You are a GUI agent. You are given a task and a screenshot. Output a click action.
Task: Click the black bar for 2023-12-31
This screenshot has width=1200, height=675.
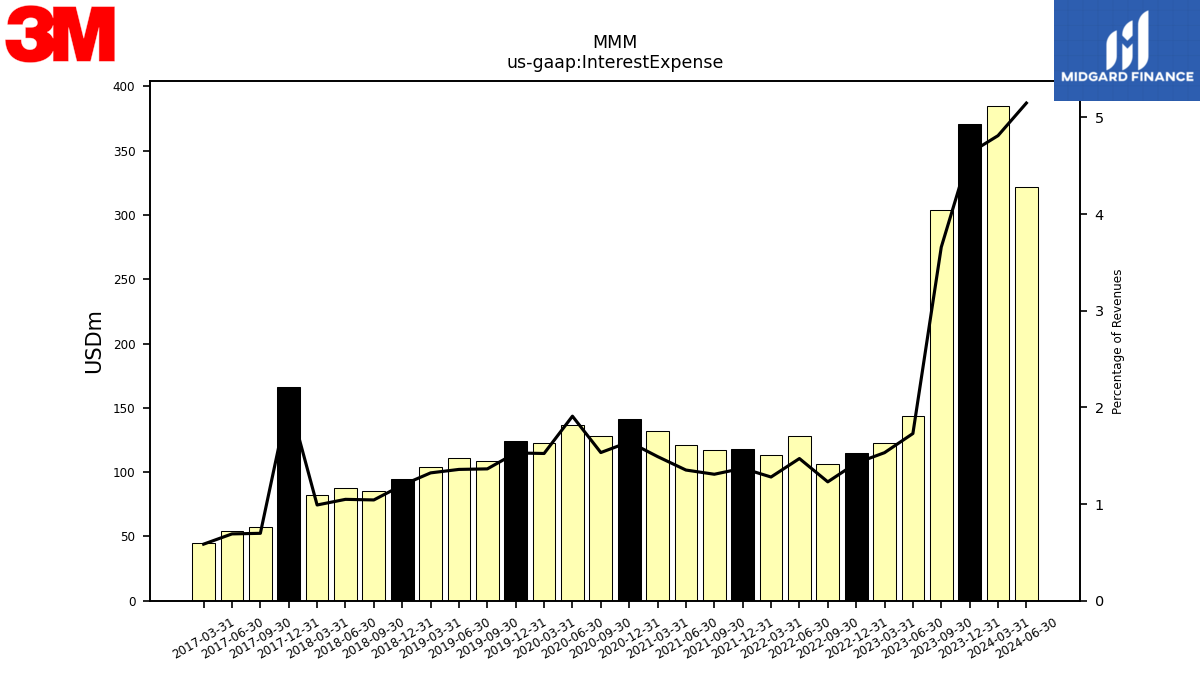pyautogui.click(x=970, y=363)
